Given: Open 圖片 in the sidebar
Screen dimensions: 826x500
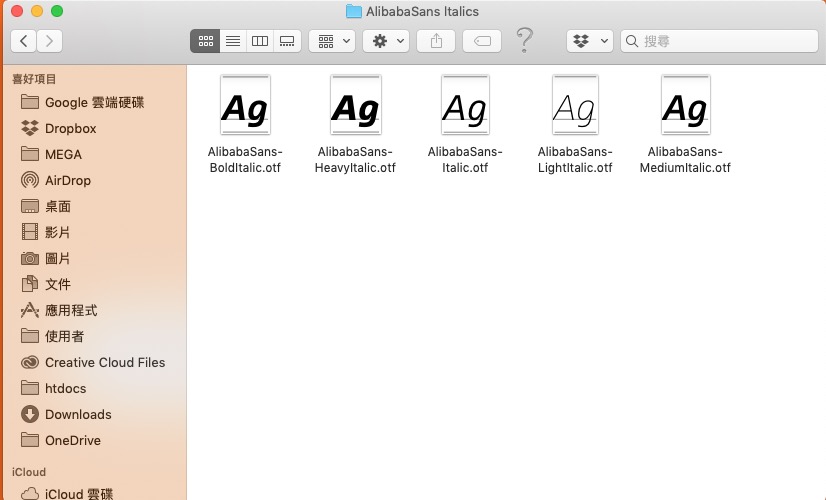Looking at the screenshot, I should tap(94, 258).
